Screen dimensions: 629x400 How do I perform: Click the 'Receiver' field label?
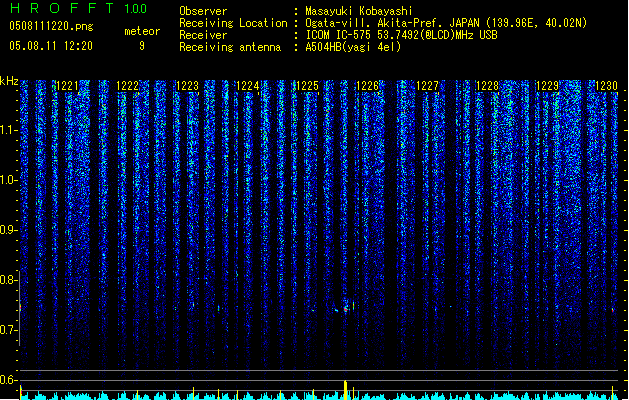(x=203, y=35)
